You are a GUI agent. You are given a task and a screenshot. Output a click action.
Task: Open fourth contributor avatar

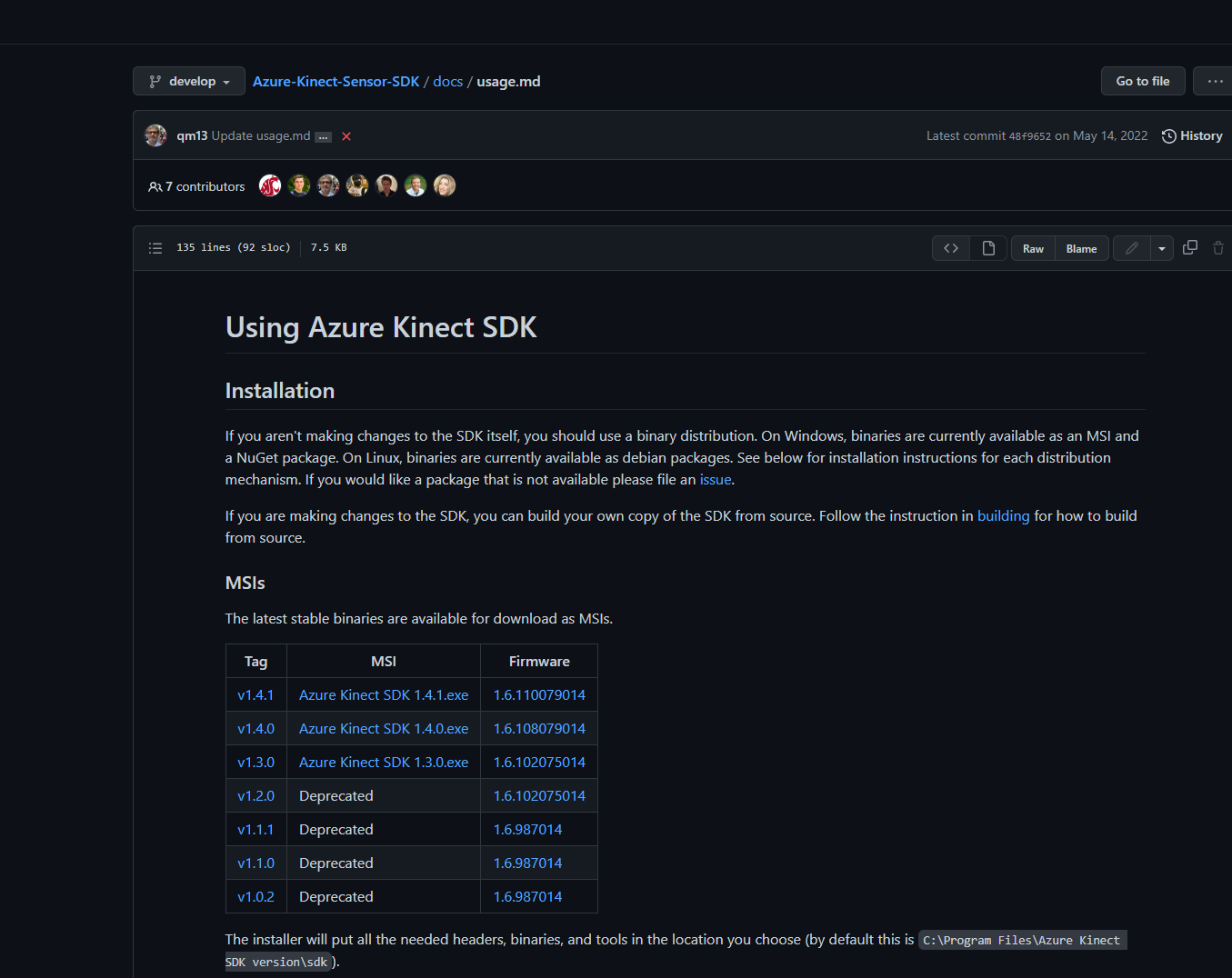[357, 185]
